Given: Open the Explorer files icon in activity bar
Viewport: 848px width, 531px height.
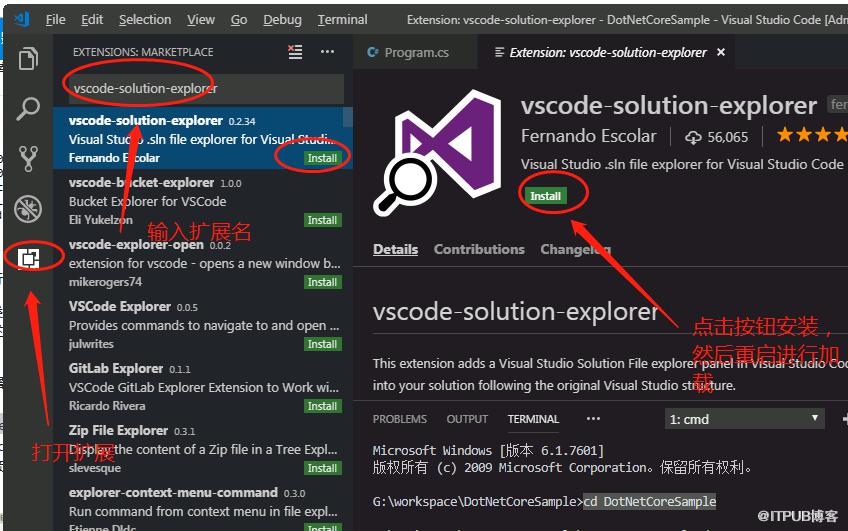Looking at the screenshot, I should tap(28, 58).
